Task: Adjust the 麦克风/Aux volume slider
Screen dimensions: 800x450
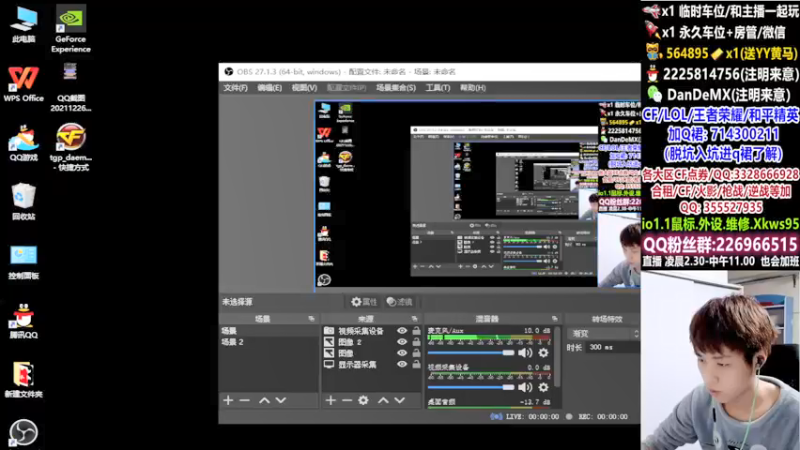Action: point(471,353)
